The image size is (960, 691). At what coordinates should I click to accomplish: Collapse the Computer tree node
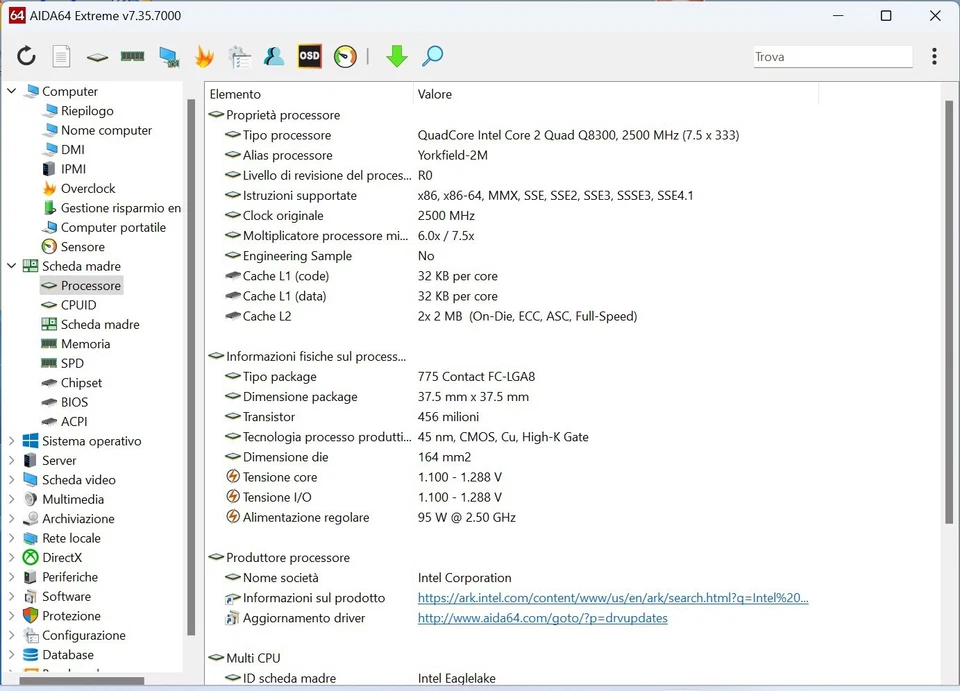click(12, 91)
